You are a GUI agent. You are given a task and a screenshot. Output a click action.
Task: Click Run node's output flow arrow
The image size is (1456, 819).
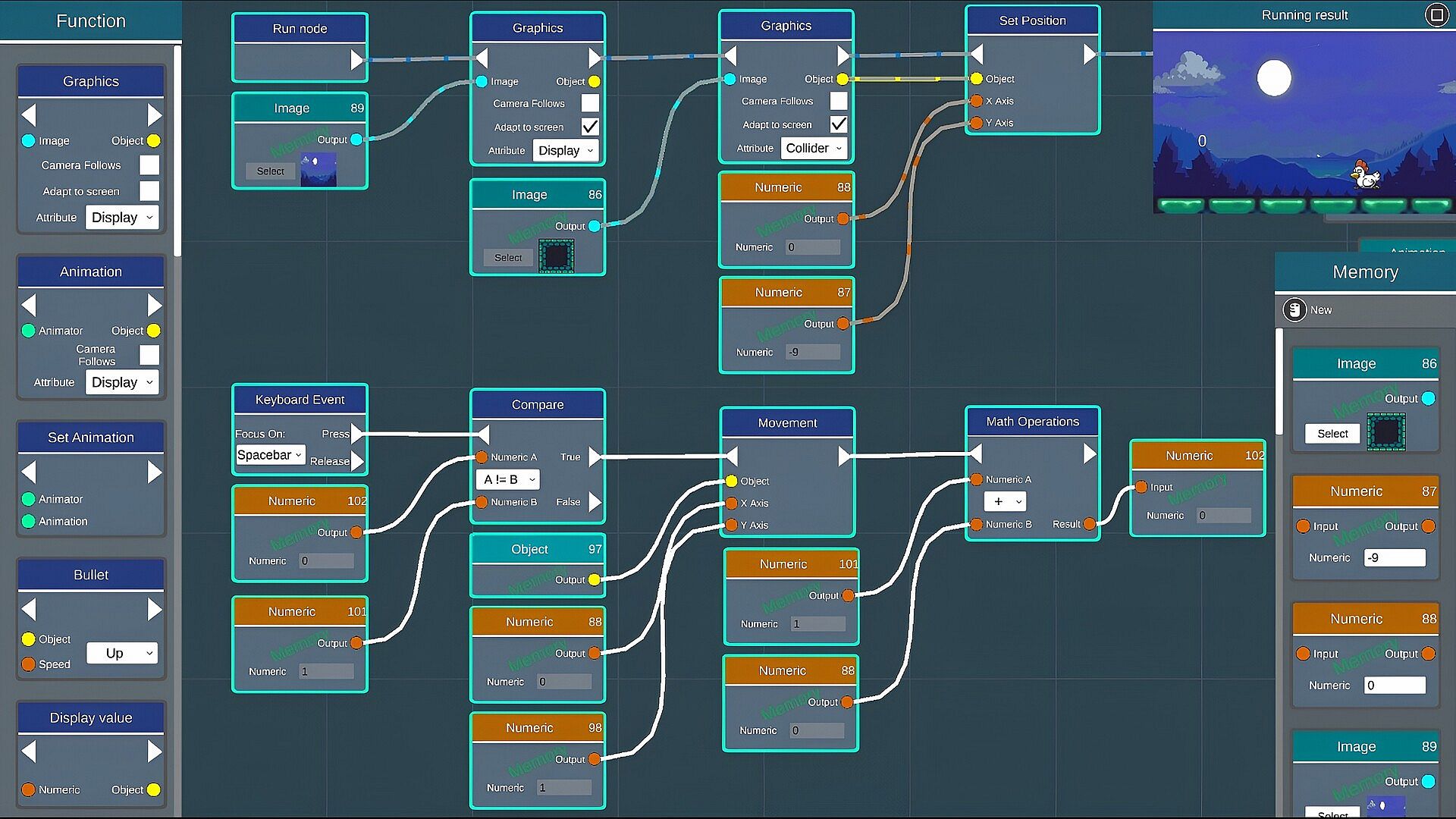click(357, 59)
